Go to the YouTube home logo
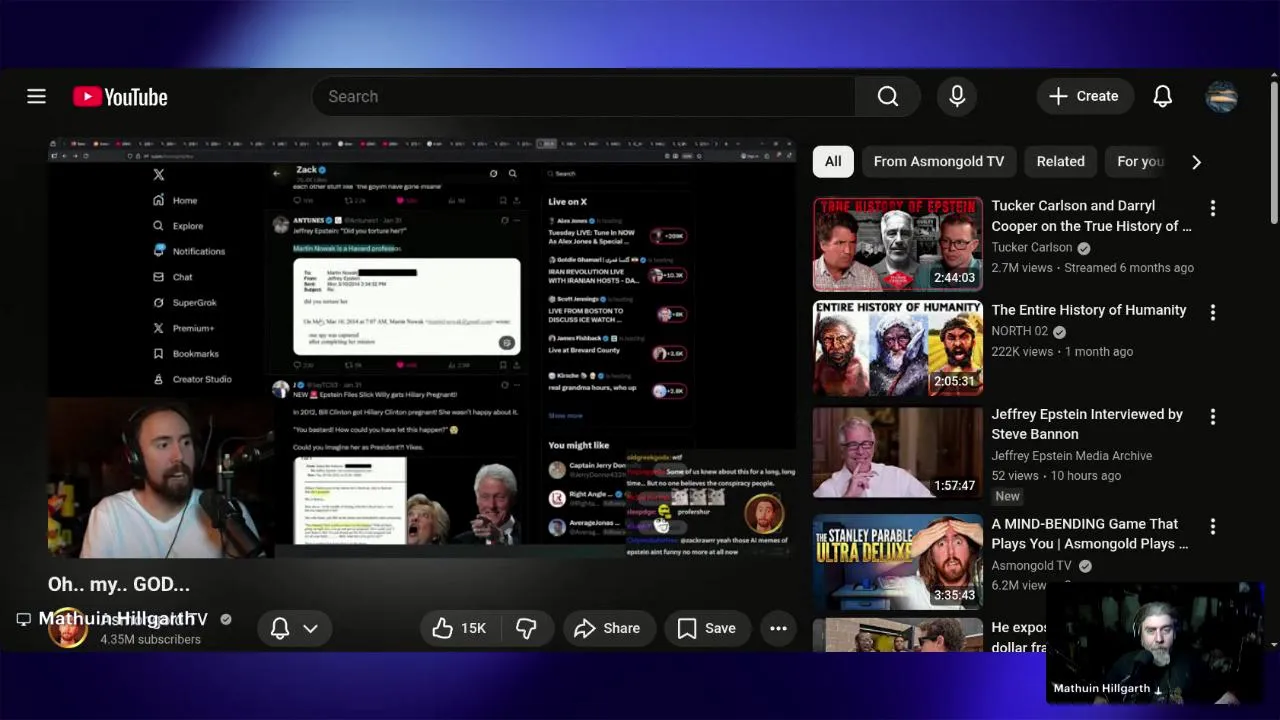This screenshot has height=720, width=1280. (120, 97)
